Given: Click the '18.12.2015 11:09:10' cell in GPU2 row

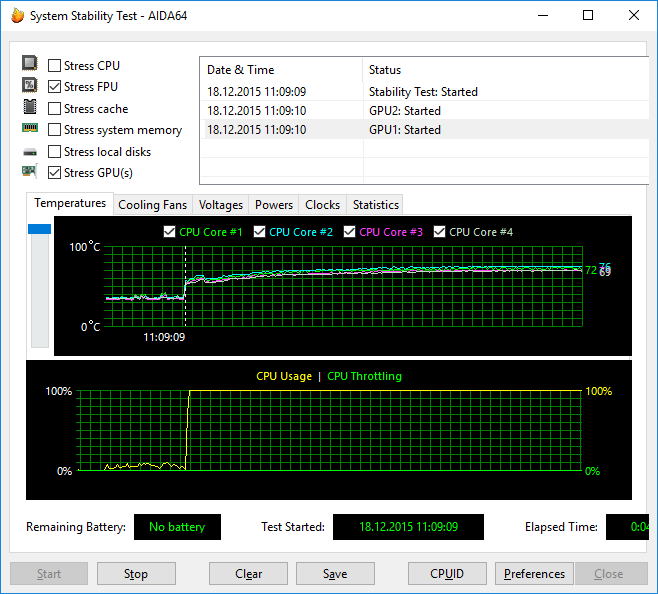Looking at the screenshot, I should [x=256, y=111].
